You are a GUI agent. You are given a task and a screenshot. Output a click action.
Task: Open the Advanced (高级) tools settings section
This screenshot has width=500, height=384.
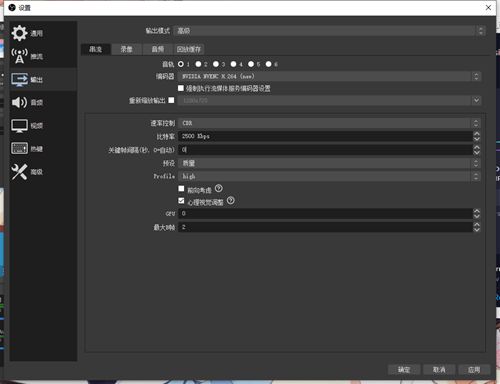pos(43,172)
